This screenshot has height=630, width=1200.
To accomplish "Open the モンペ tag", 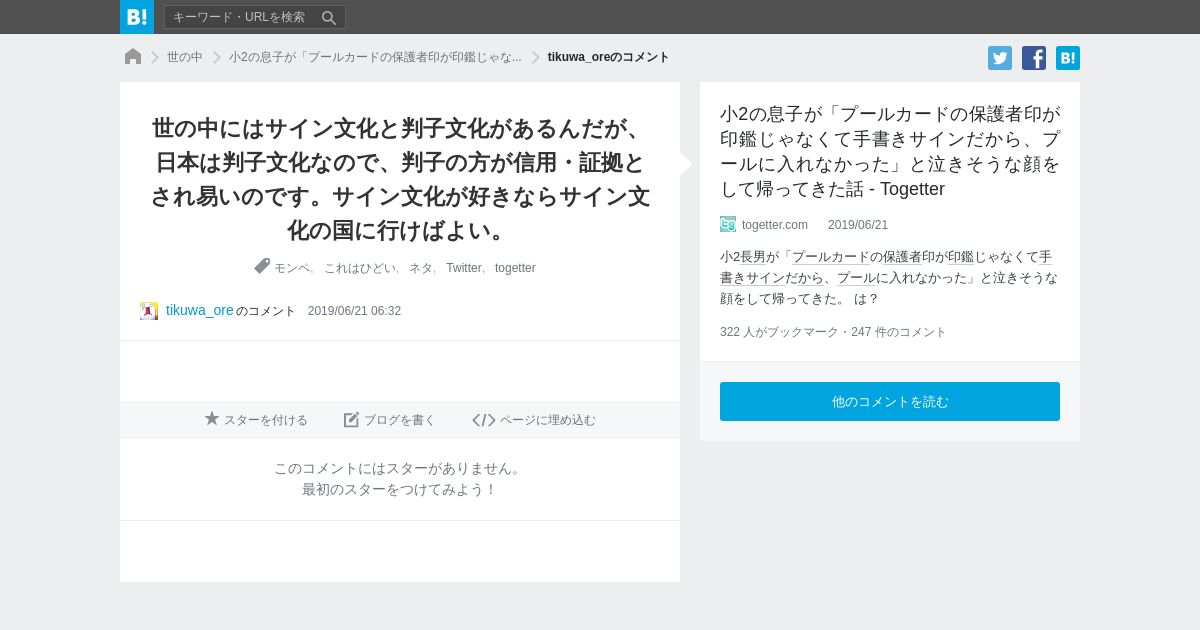I will [292, 268].
